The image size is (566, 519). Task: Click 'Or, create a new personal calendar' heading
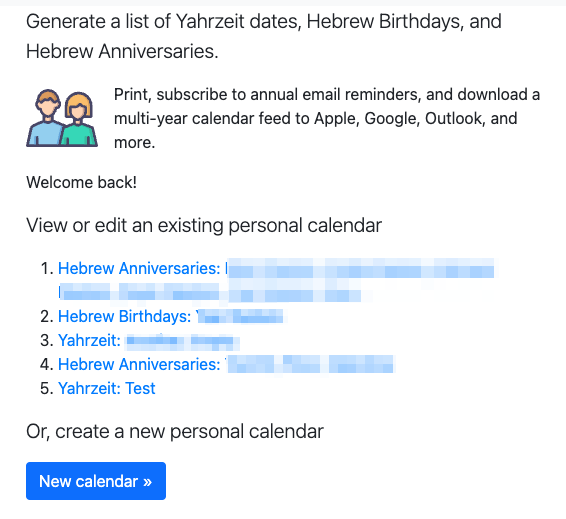click(x=175, y=431)
